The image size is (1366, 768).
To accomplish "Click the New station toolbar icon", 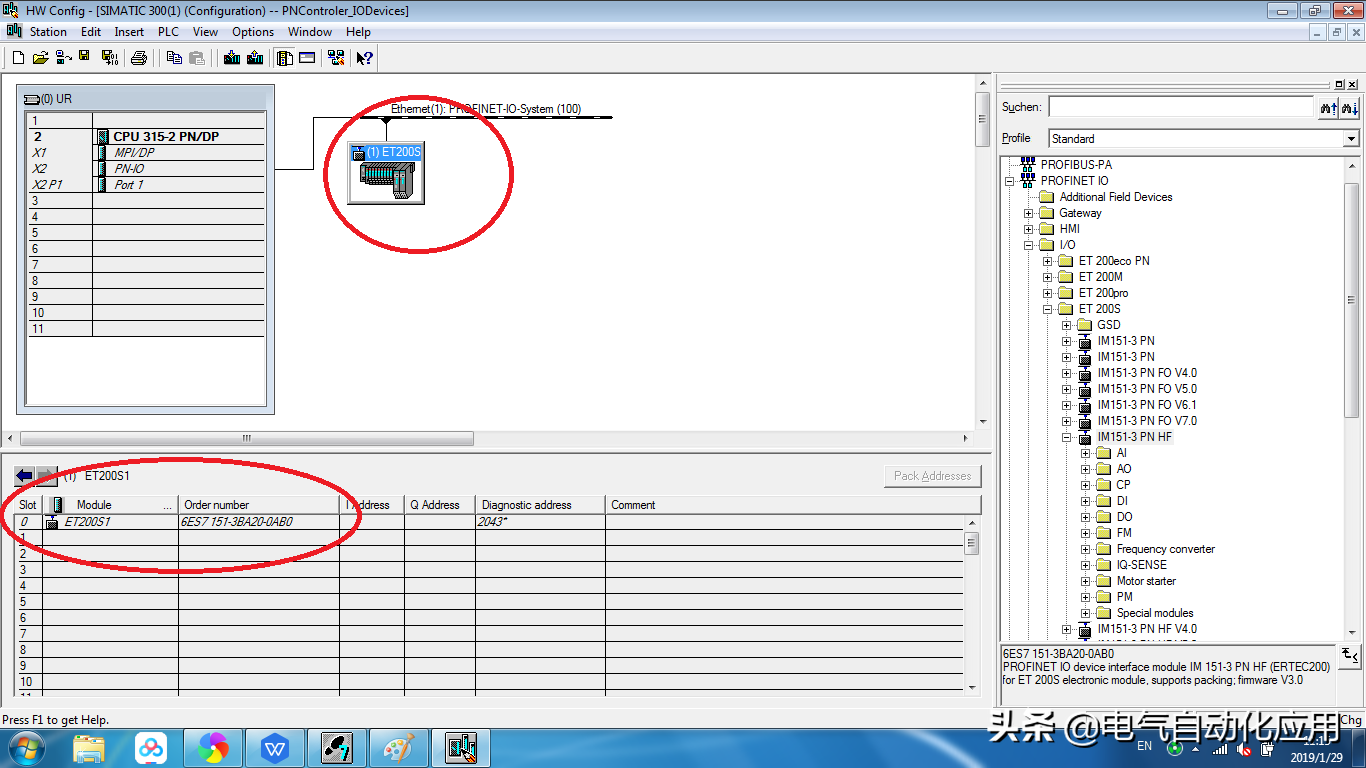I will pos(18,58).
